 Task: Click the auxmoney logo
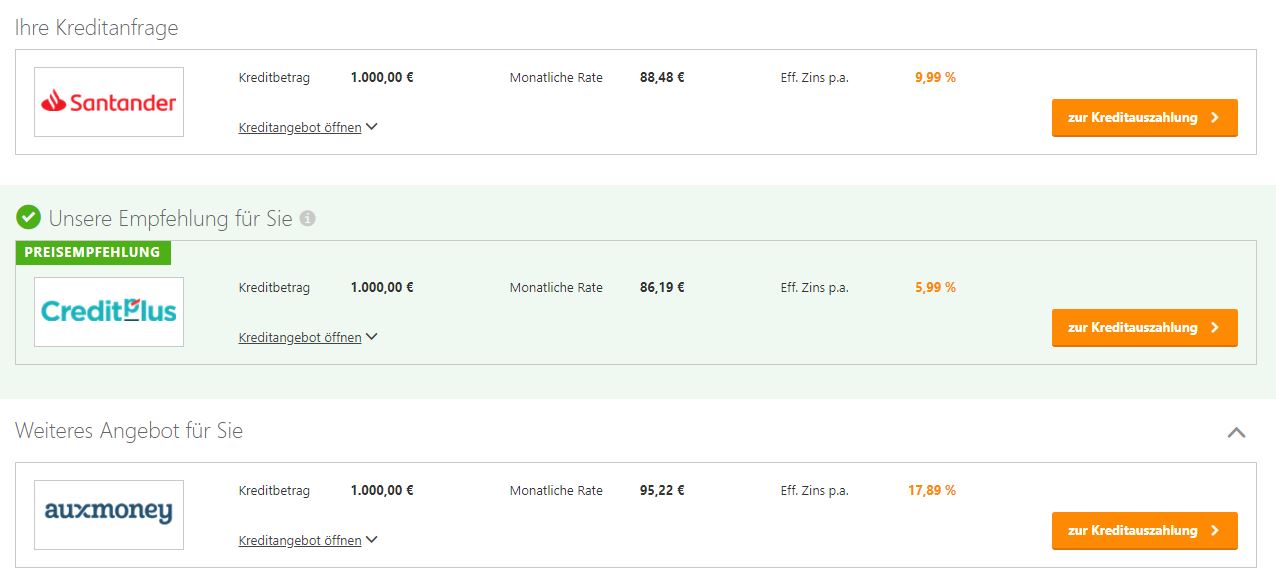[x=109, y=514]
